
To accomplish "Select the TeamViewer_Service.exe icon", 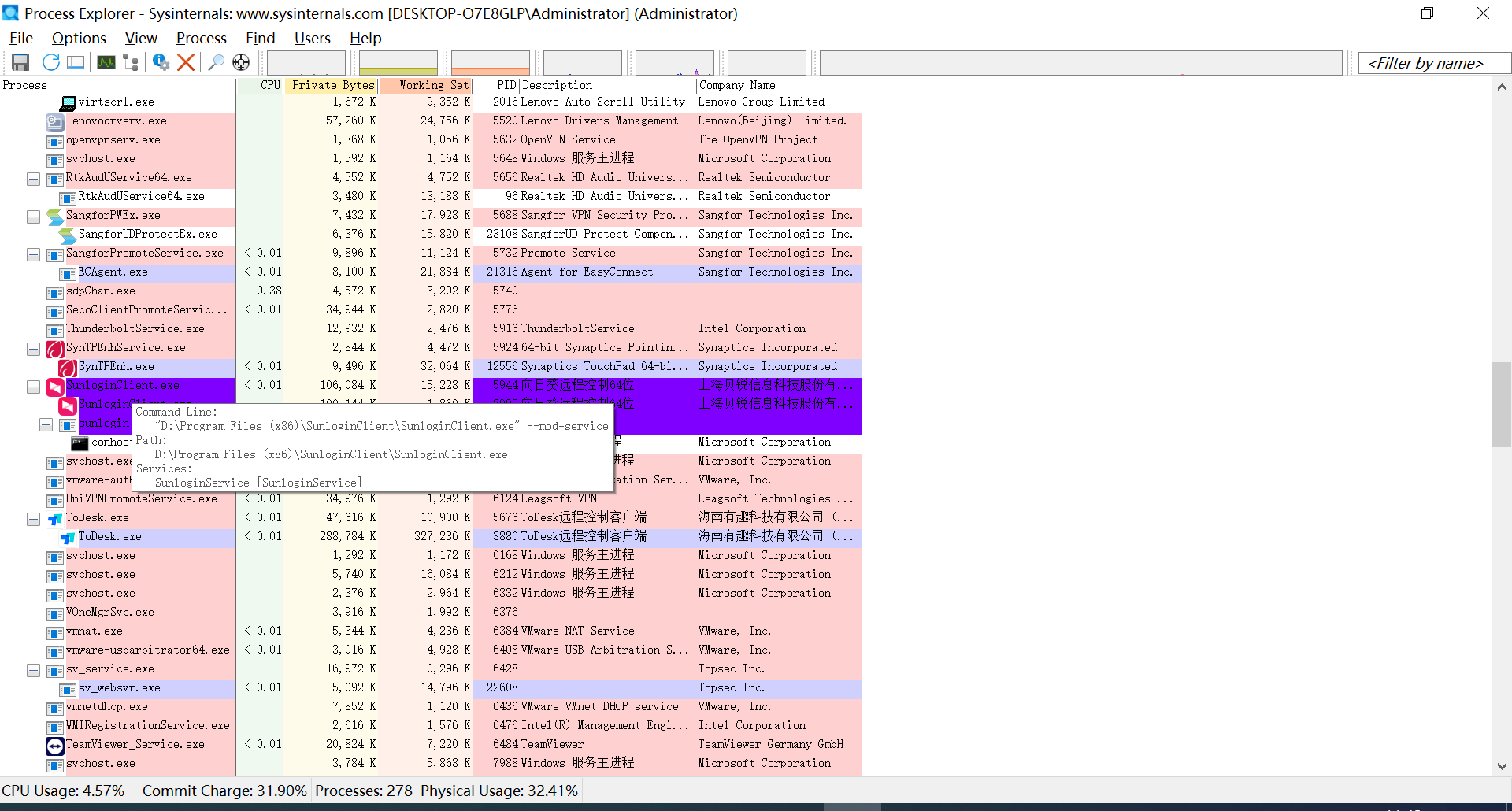I will [55, 745].
